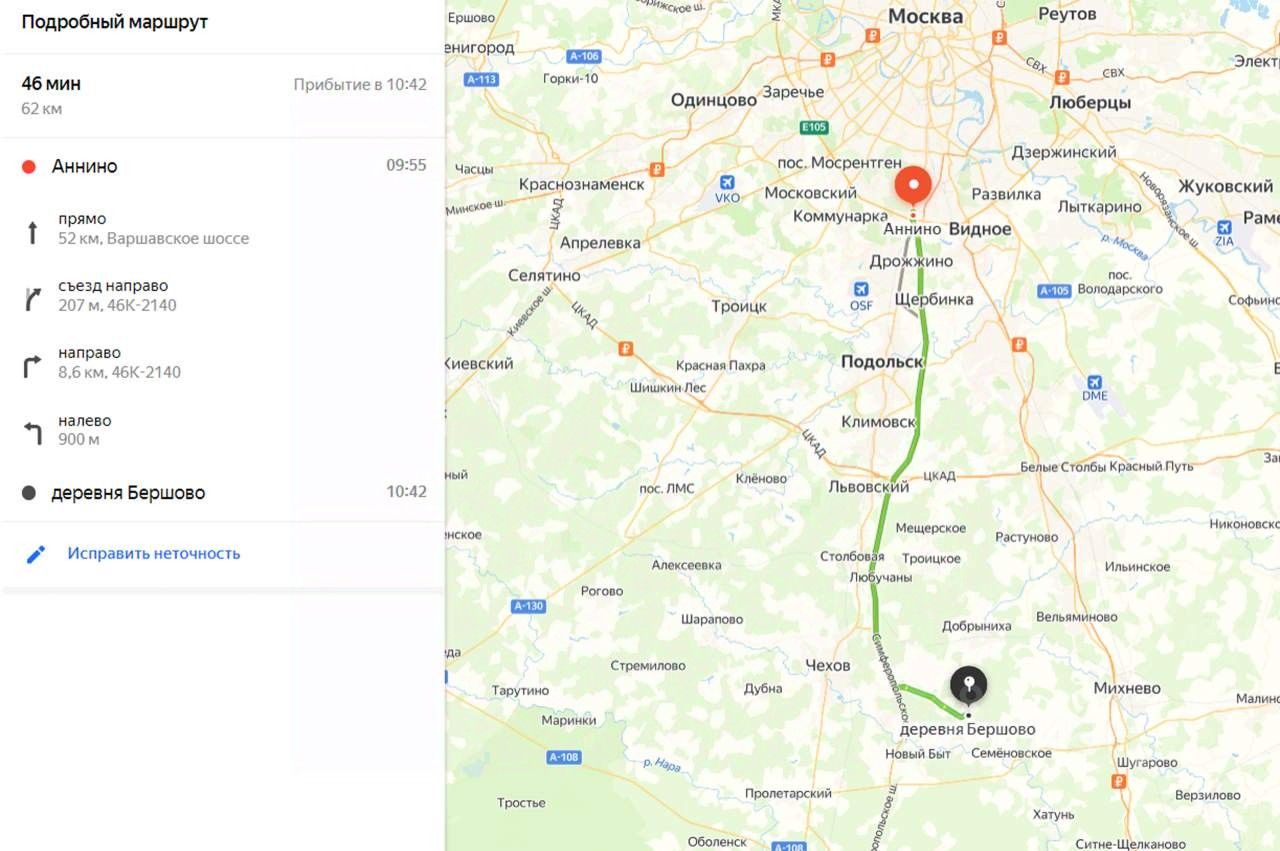Select route step съезд направо 207 м

pos(222,296)
